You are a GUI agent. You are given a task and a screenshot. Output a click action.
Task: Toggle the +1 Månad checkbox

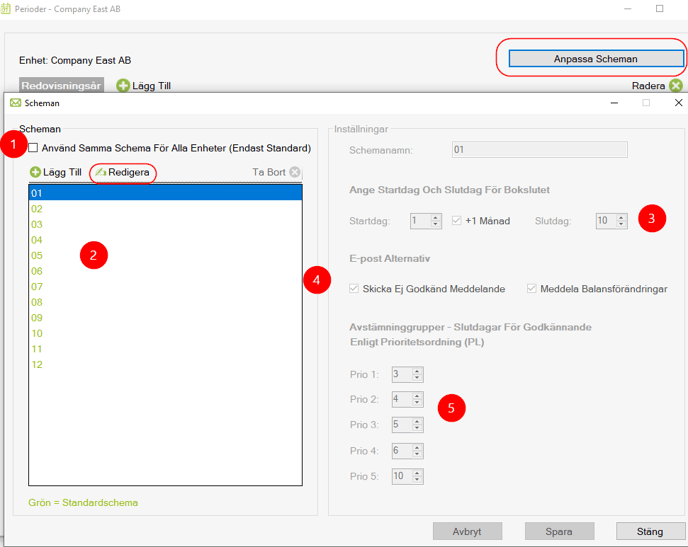pos(457,221)
